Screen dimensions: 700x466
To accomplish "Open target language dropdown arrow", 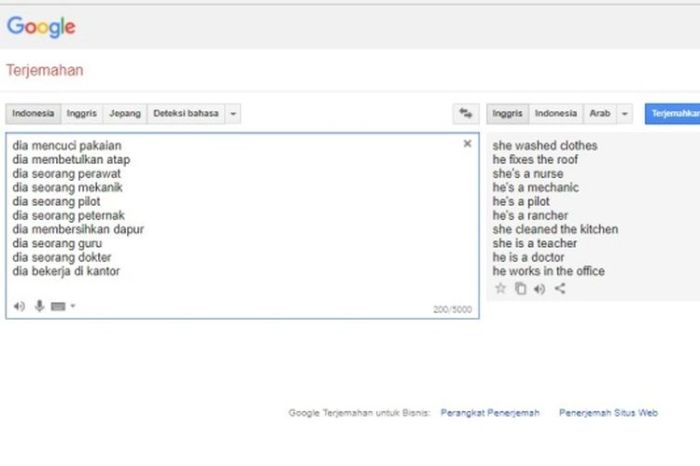I will coord(625,113).
